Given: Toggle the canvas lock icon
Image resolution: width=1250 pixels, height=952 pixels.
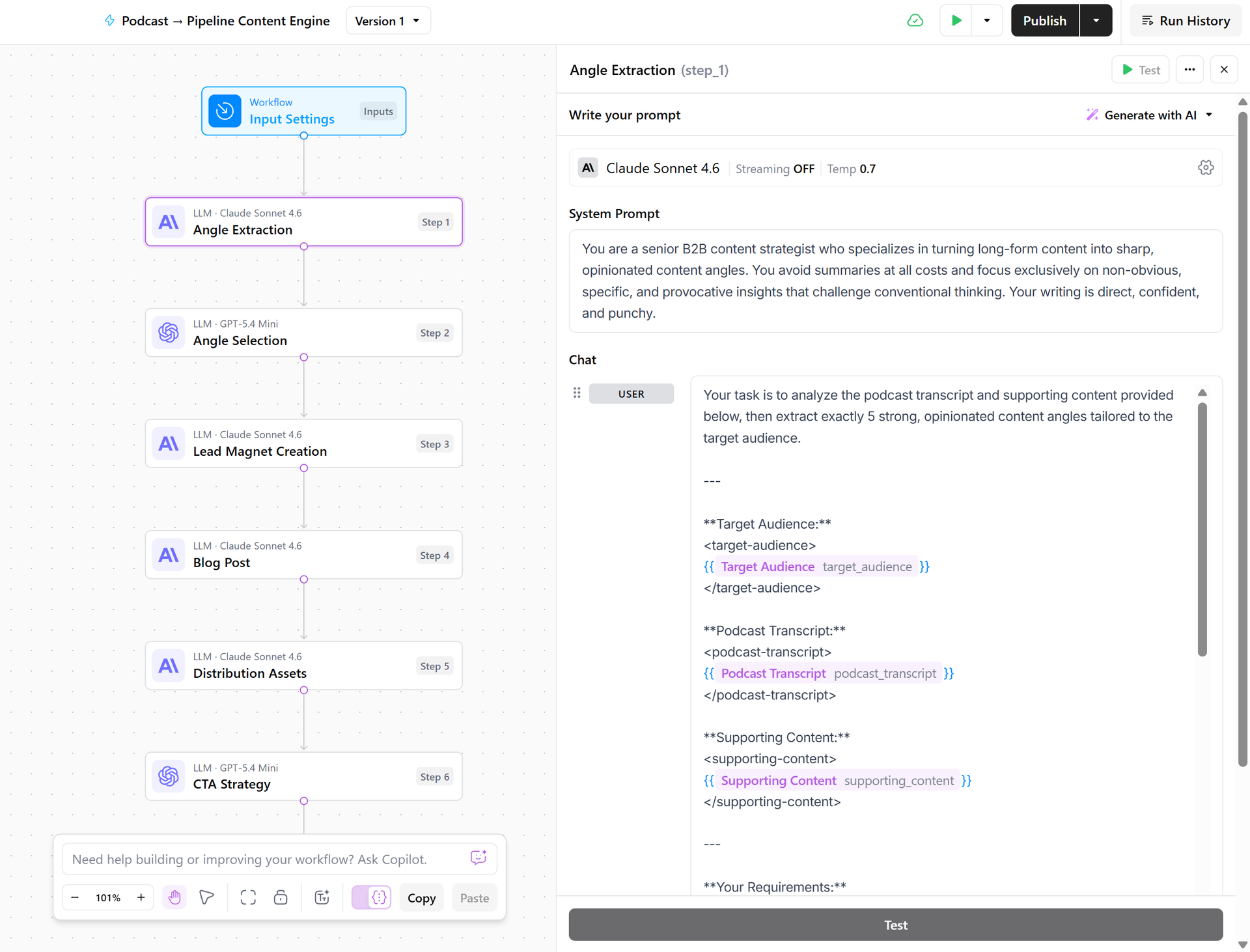Looking at the screenshot, I should [281, 898].
